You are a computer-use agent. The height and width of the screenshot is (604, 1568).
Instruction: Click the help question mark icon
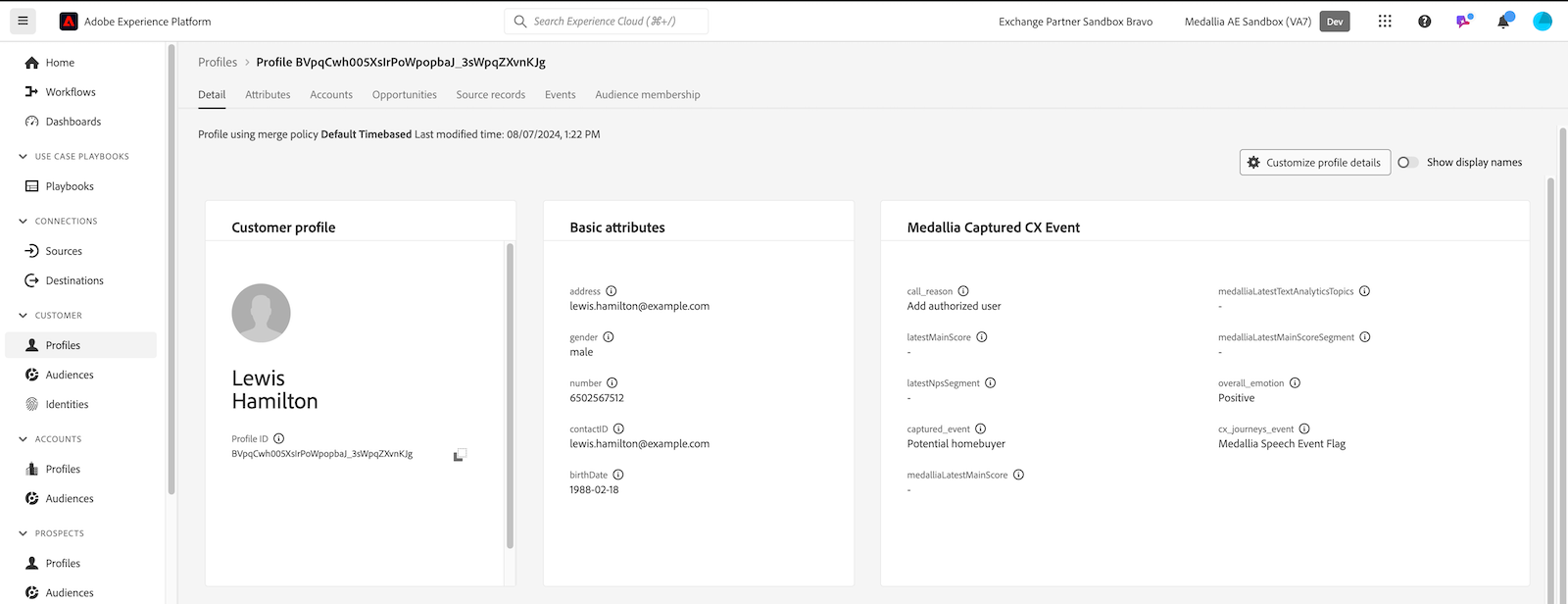coord(1424,21)
